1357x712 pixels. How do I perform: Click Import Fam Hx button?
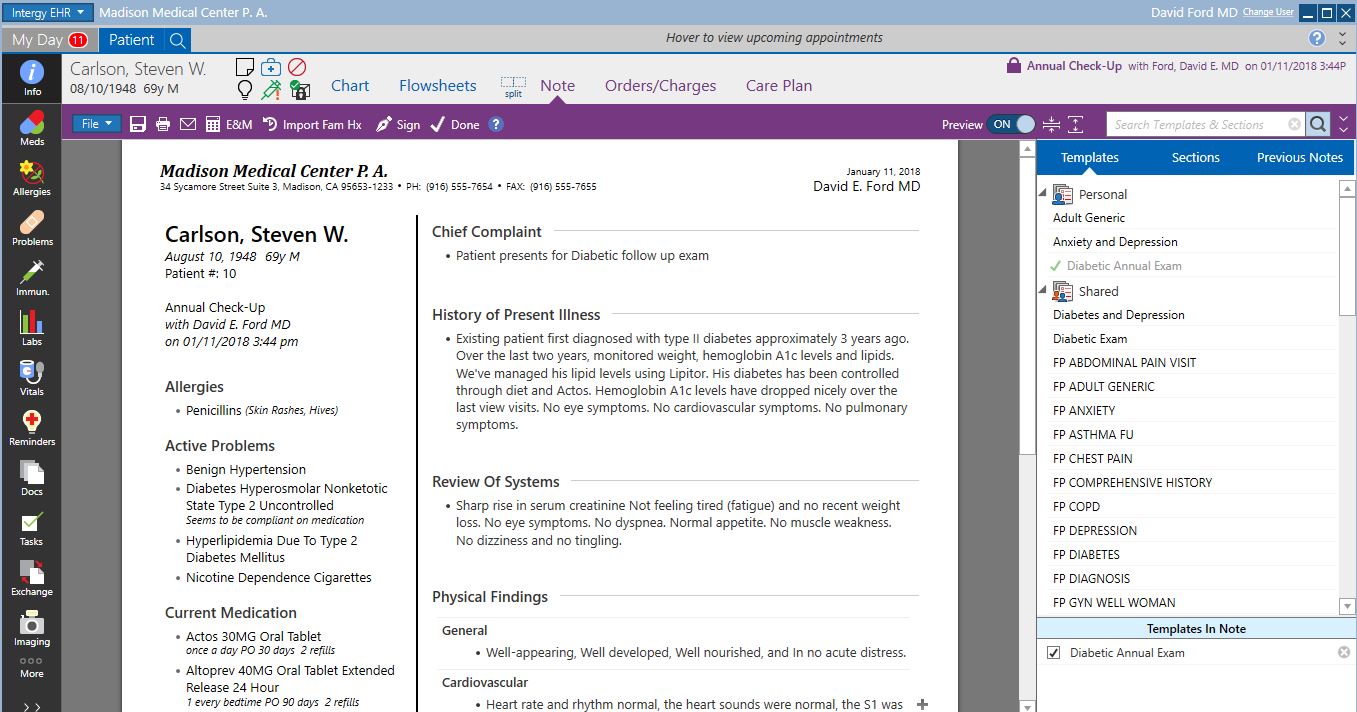(x=312, y=125)
